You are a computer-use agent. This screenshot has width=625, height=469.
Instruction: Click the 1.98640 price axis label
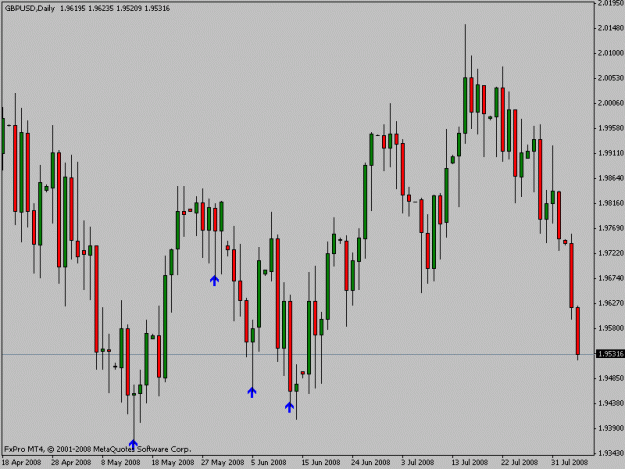611,178
